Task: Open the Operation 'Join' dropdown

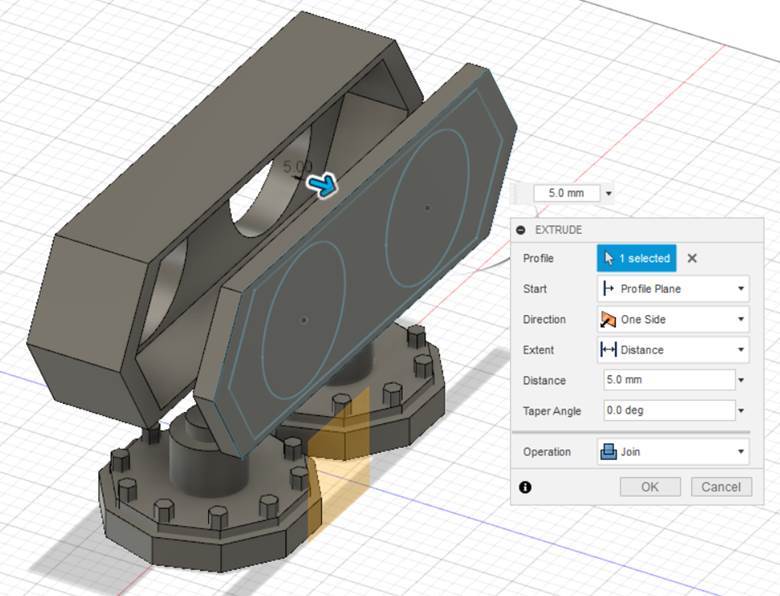Action: (673, 452)
